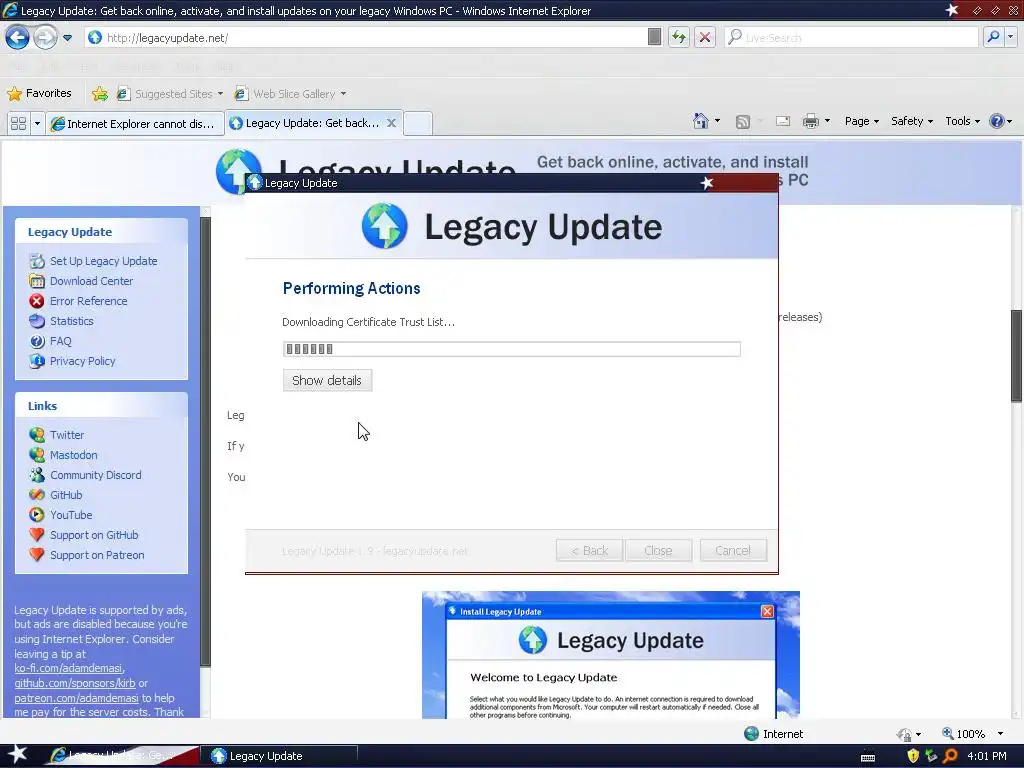Open ko-fi.com/adamdemasi link
Viewport: 1024px width, 768px height.
click(x=68, y=668)
